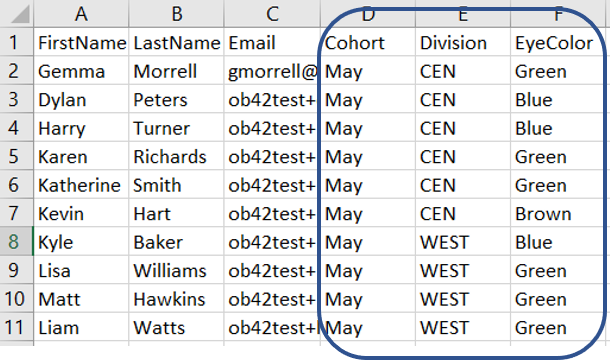Select row 8 header

click(17, 242)
